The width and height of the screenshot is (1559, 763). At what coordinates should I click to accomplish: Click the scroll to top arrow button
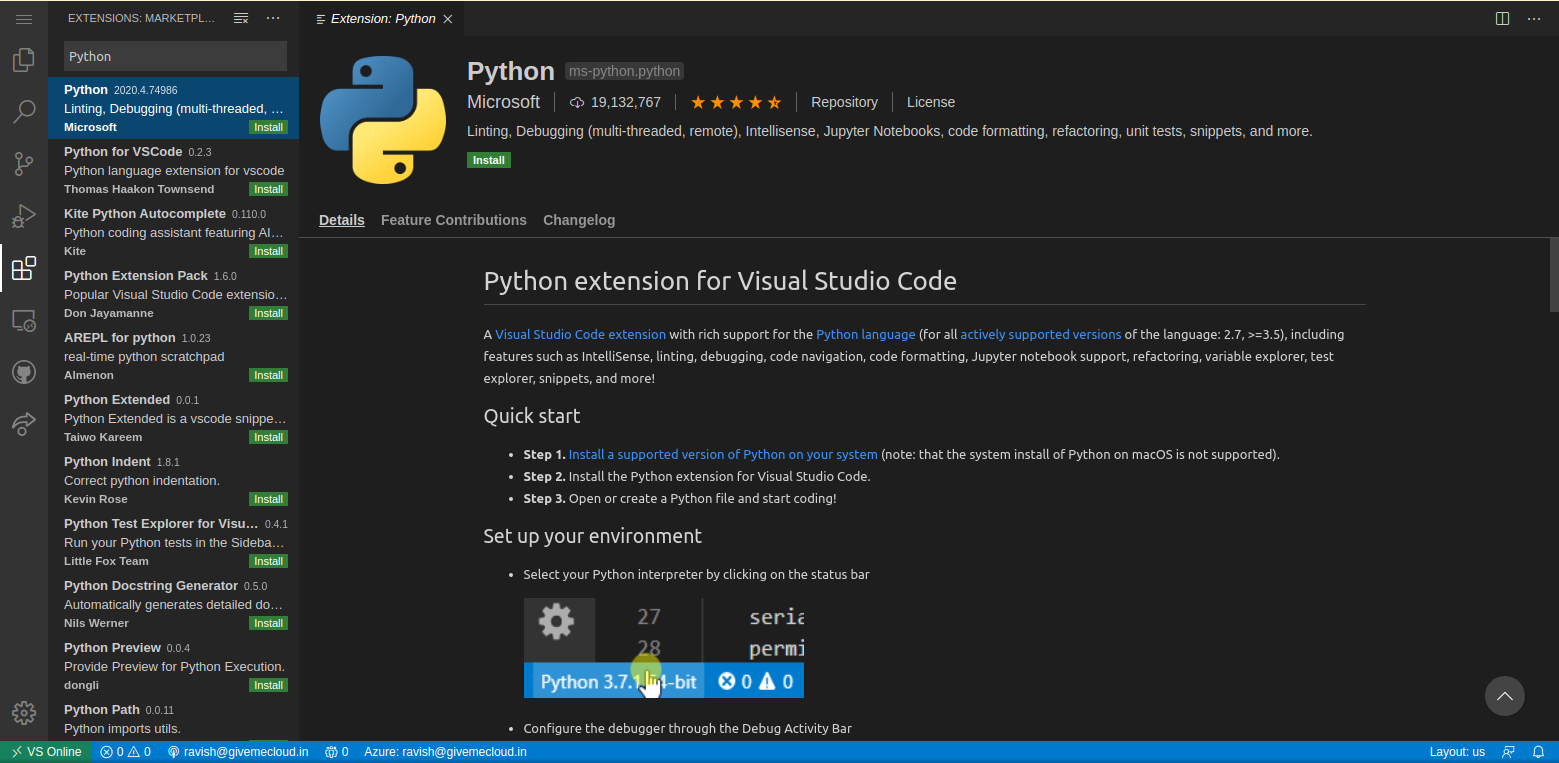[1504, 696]
